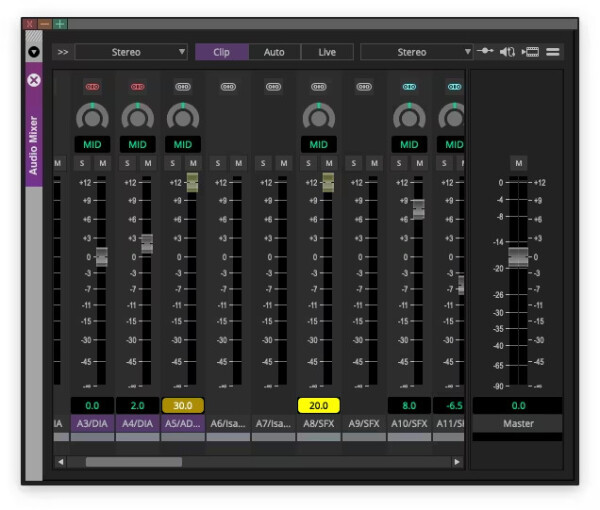Toggle the A10/SFX track link icon
The width and height of the screenshot is (600, 510).
point(409,87)
